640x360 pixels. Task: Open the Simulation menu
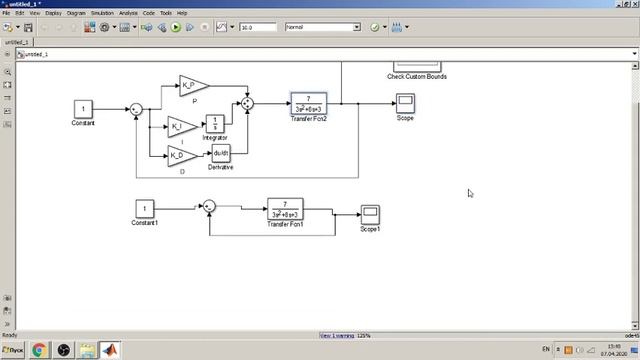point(102,13)
